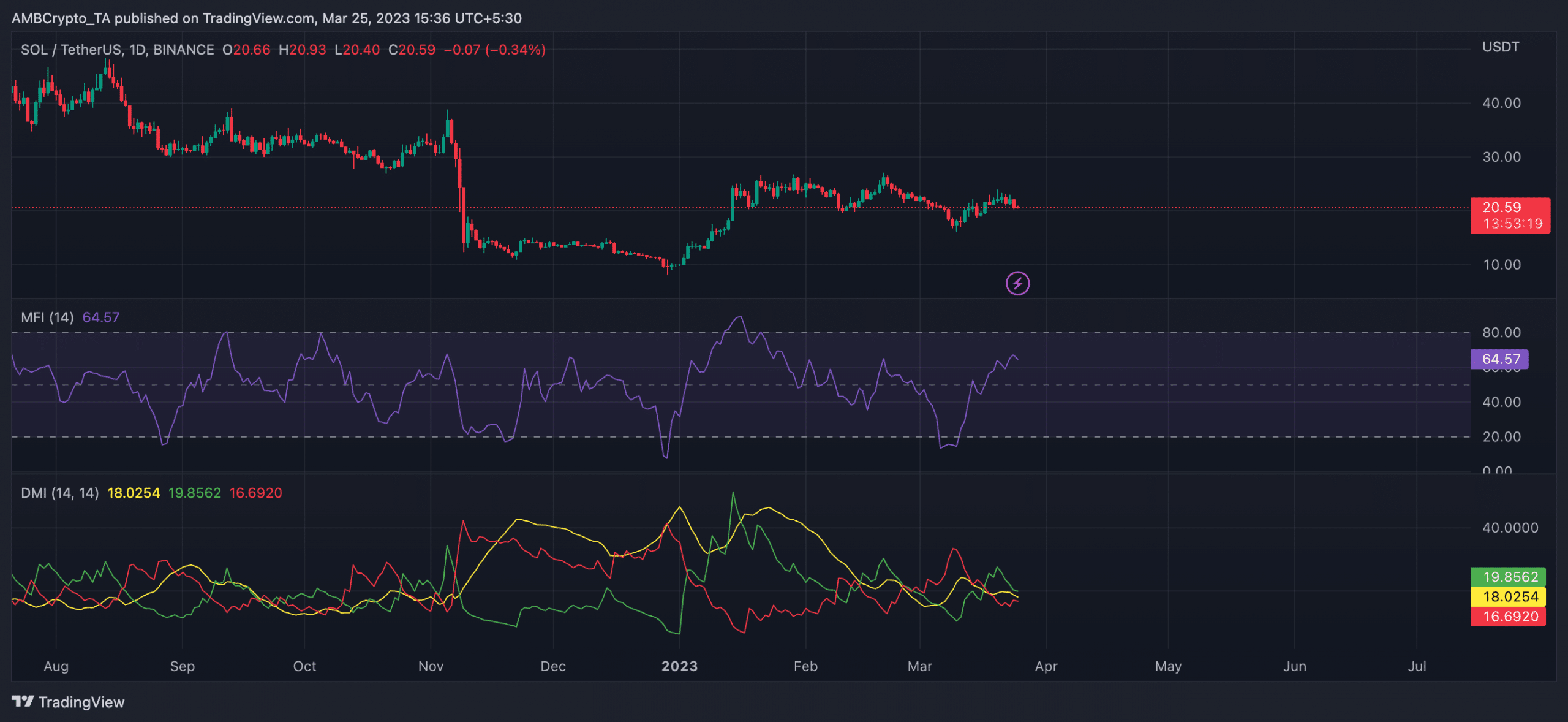
Task: Click the Apr label on the time axis
Action: point(1046,666)
